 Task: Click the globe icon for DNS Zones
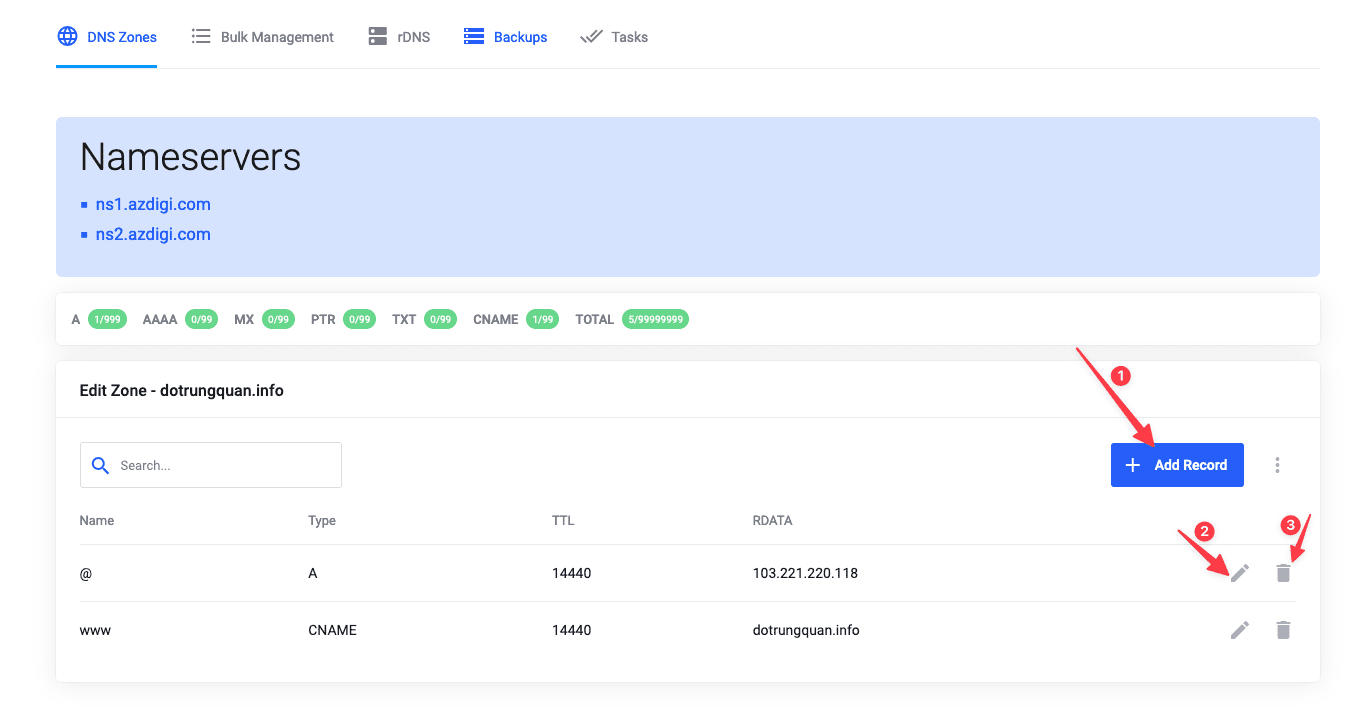coord(67,37)
